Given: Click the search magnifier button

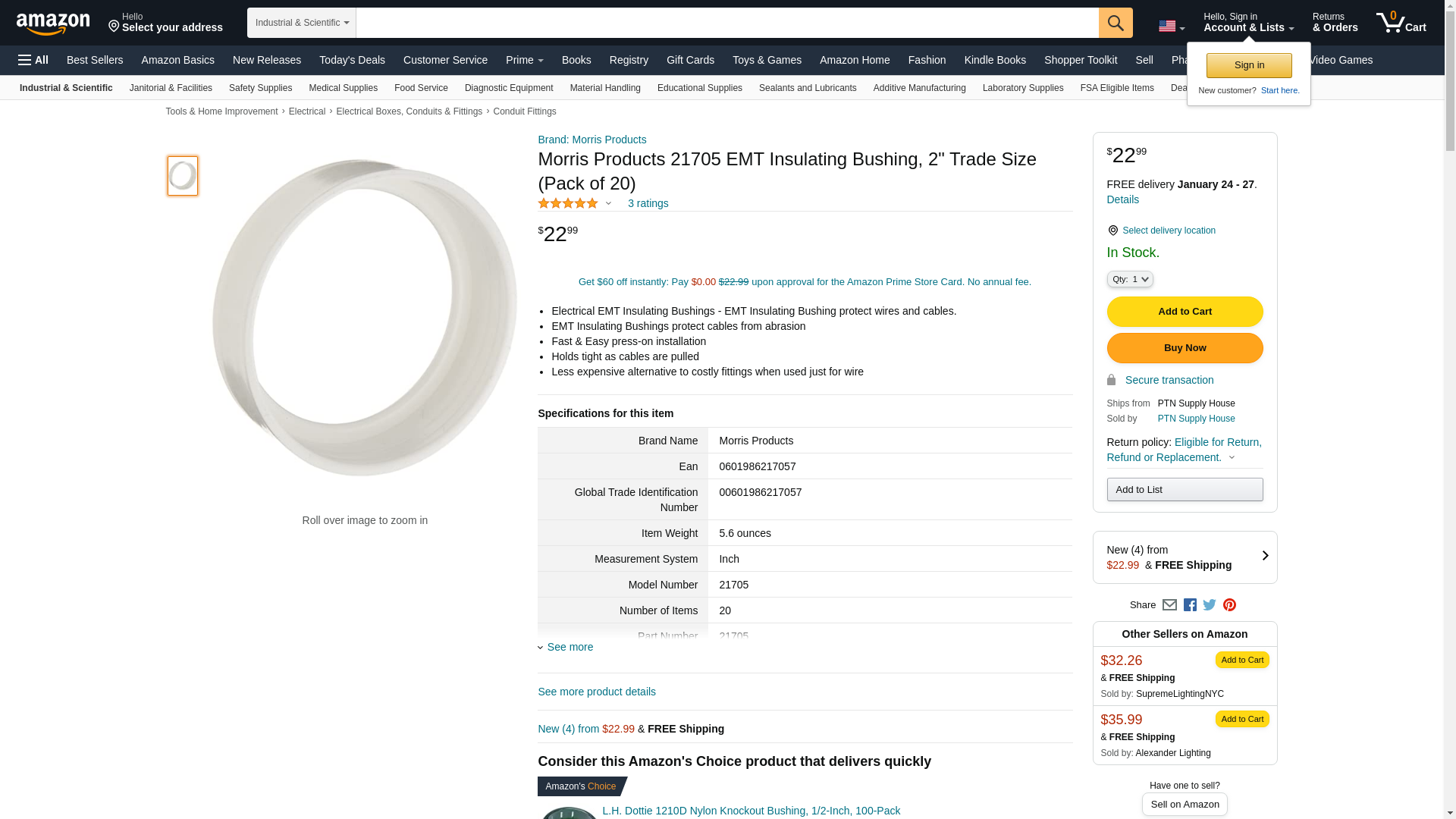Looking at the screenshot, I should pos(1116,23).
